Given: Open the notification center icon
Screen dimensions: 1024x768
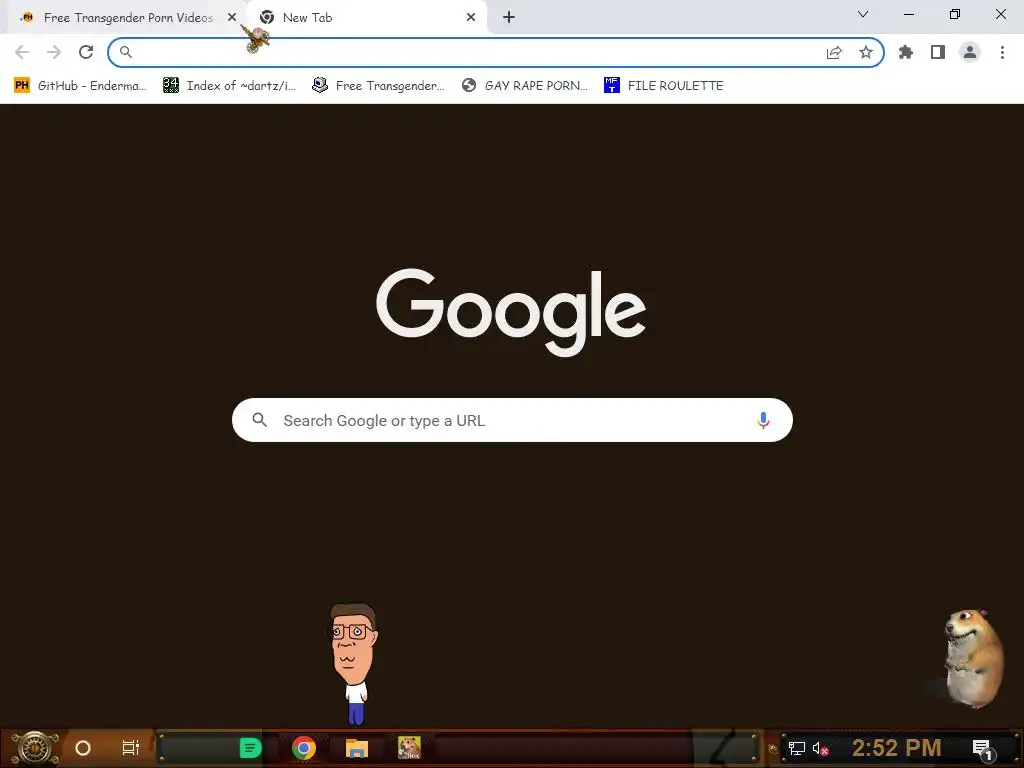Looking at the screenshot, I should (982, 749).
